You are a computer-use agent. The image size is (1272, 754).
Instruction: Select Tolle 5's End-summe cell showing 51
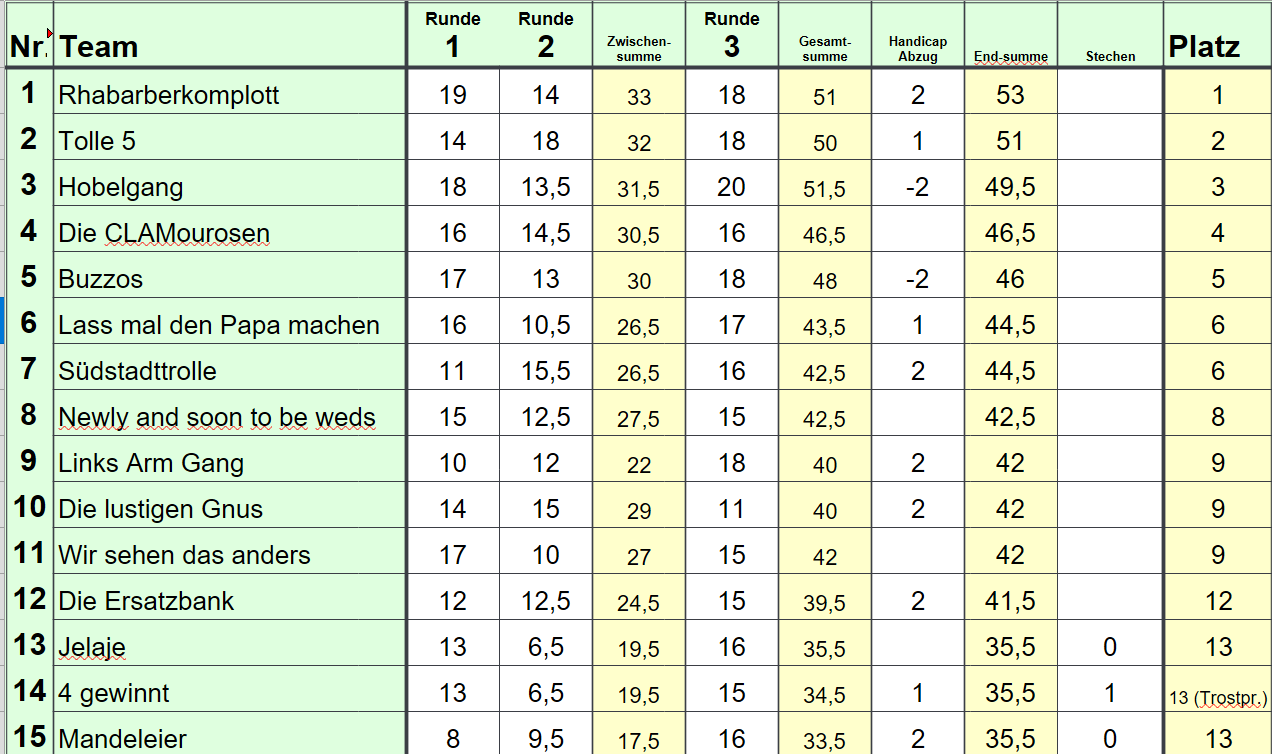1010,141
